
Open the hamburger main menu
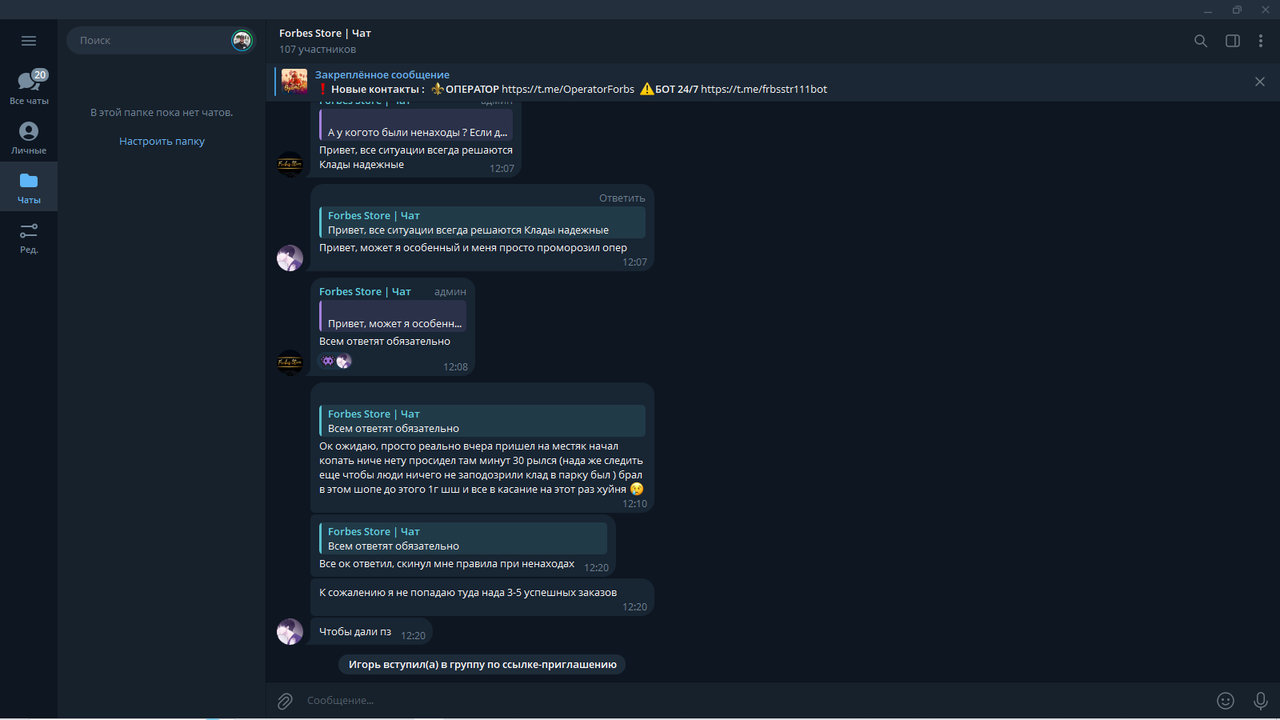[x=28, y=41]
